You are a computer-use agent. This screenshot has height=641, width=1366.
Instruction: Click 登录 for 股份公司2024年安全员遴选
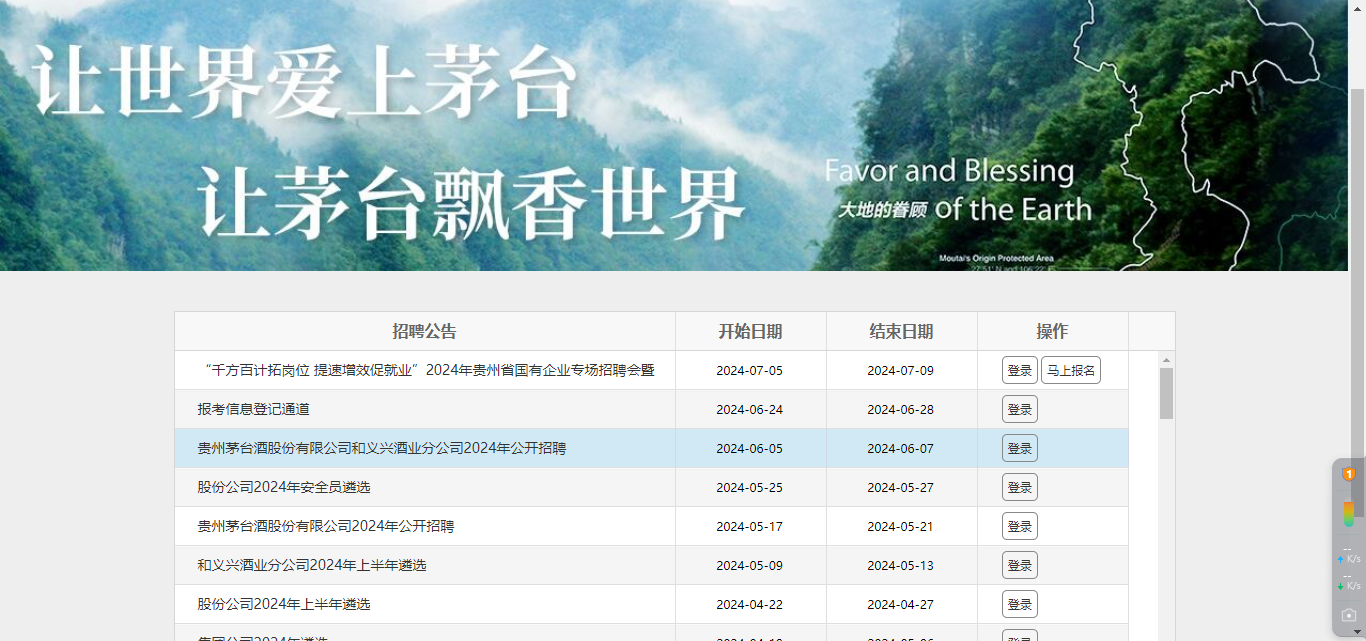[x=1020, y=487]
